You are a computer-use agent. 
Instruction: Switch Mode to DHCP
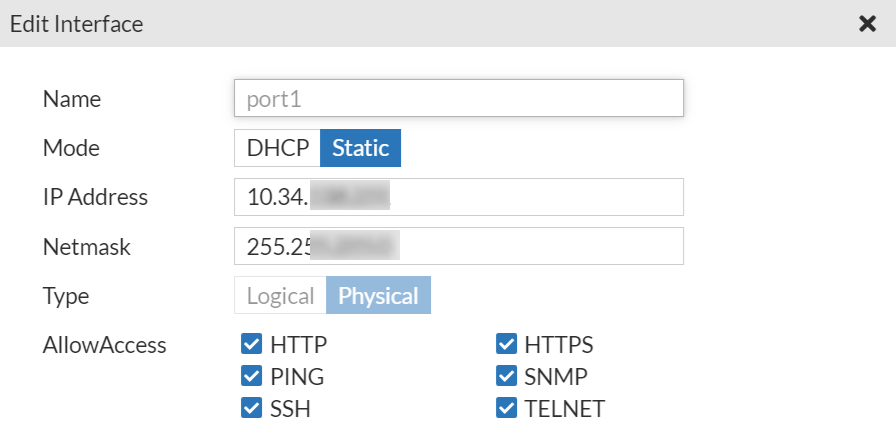click(277, 148)
